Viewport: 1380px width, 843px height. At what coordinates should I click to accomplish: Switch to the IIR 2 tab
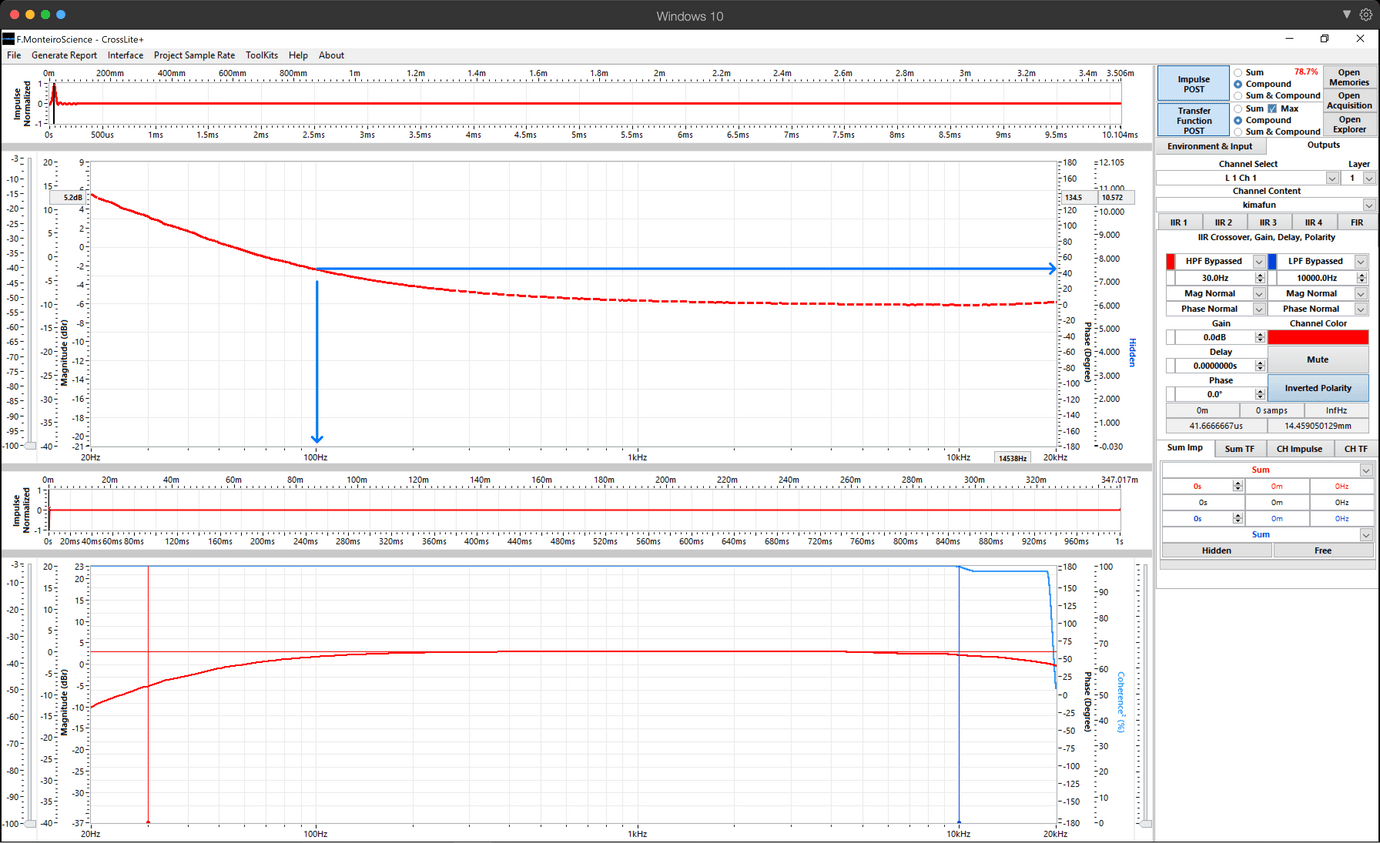pos(1223,222)
